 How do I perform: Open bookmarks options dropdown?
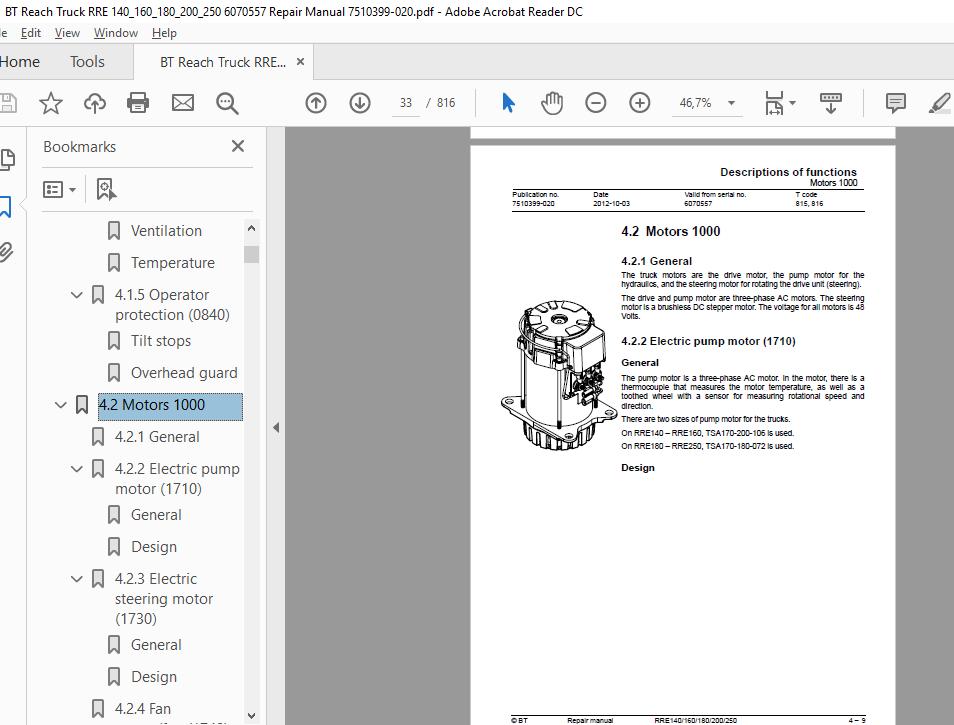(x=60, y=190)
